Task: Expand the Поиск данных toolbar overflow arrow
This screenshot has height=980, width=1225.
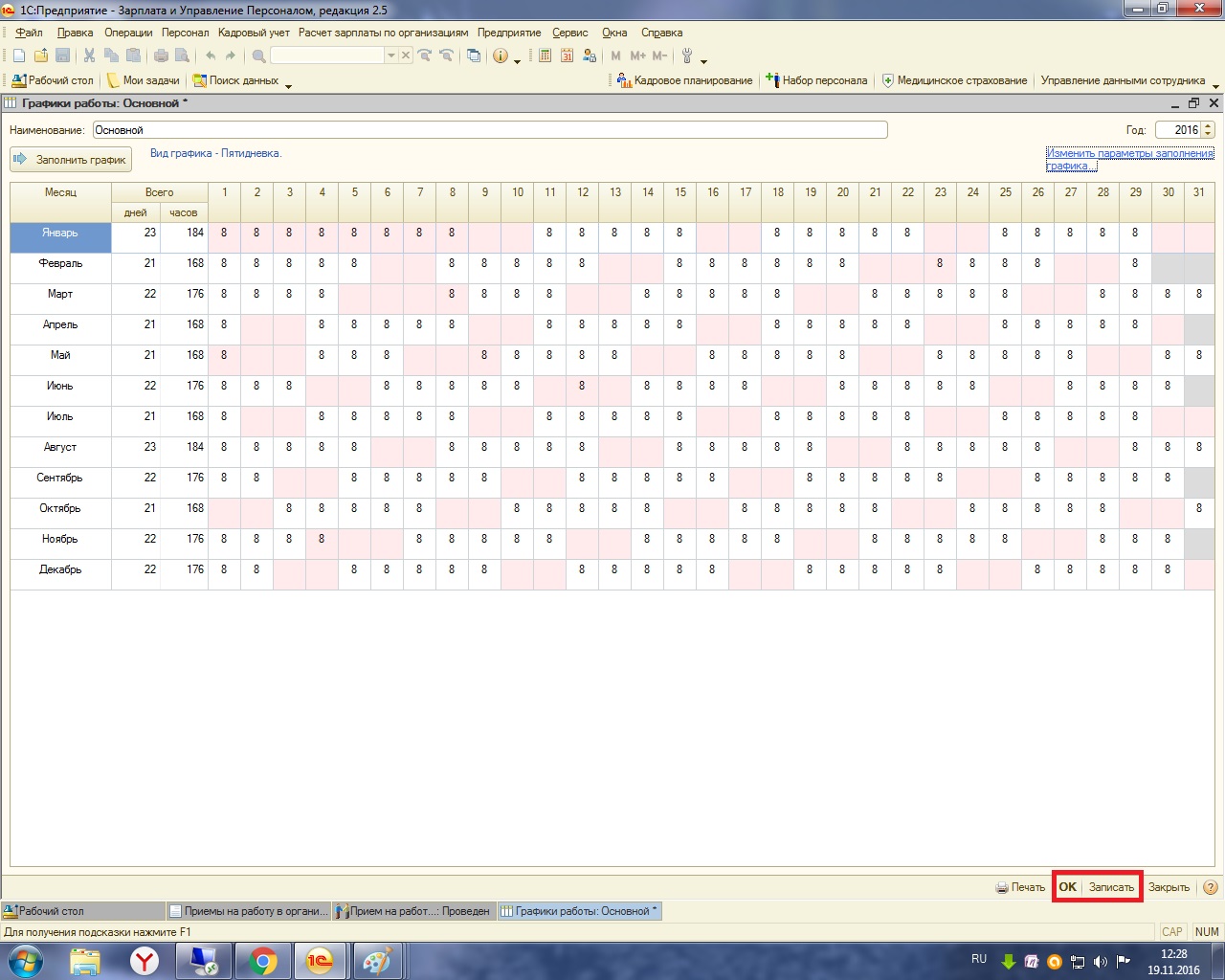Action: pyautogui.click(x=288, y=85)
